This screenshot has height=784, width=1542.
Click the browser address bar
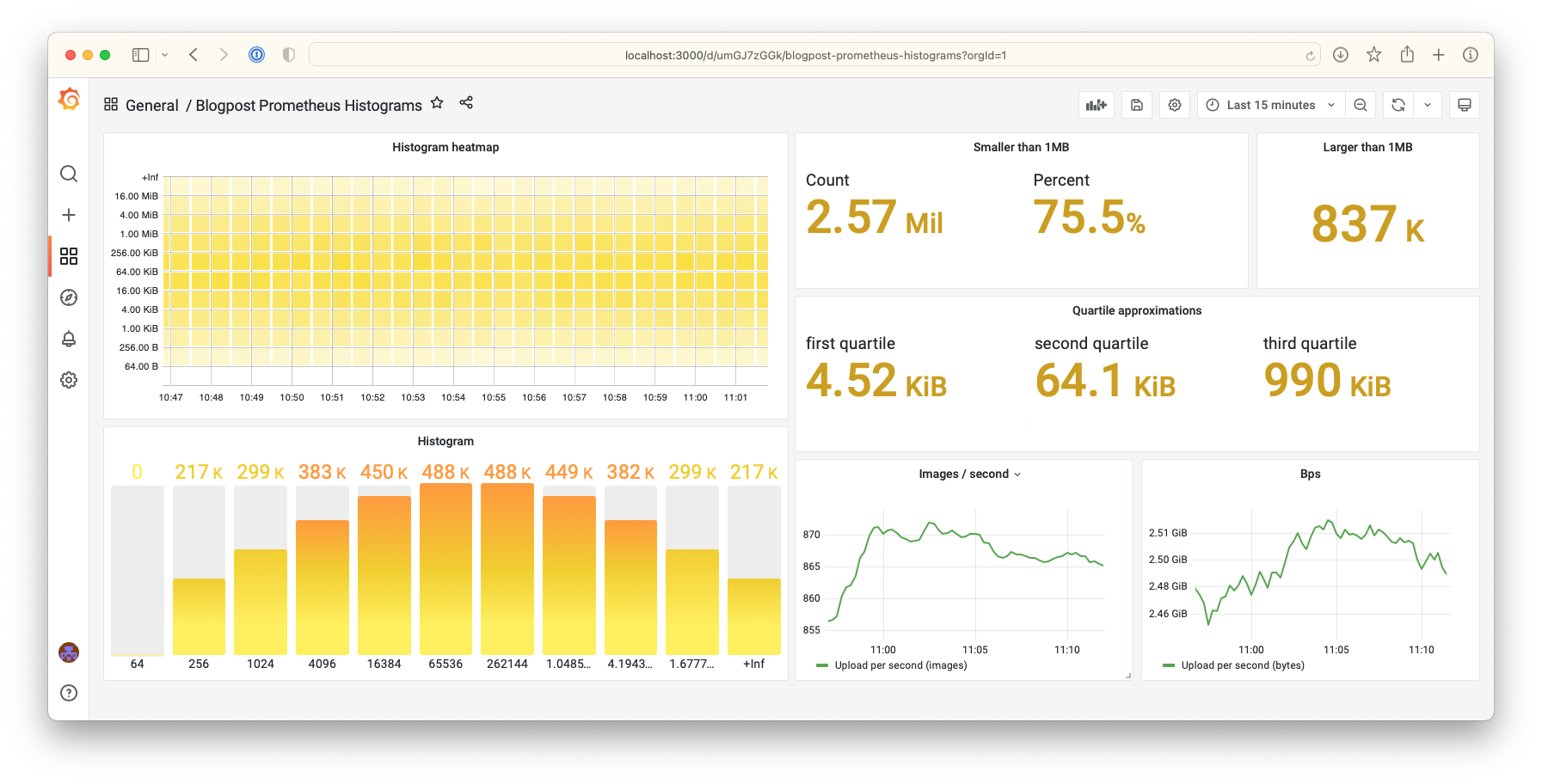point(814,54)
